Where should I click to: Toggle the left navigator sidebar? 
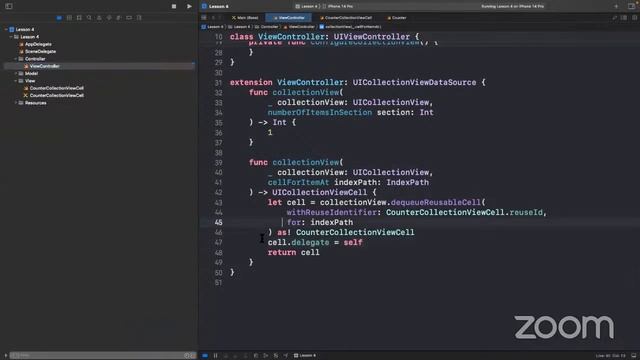pos(9,7)
